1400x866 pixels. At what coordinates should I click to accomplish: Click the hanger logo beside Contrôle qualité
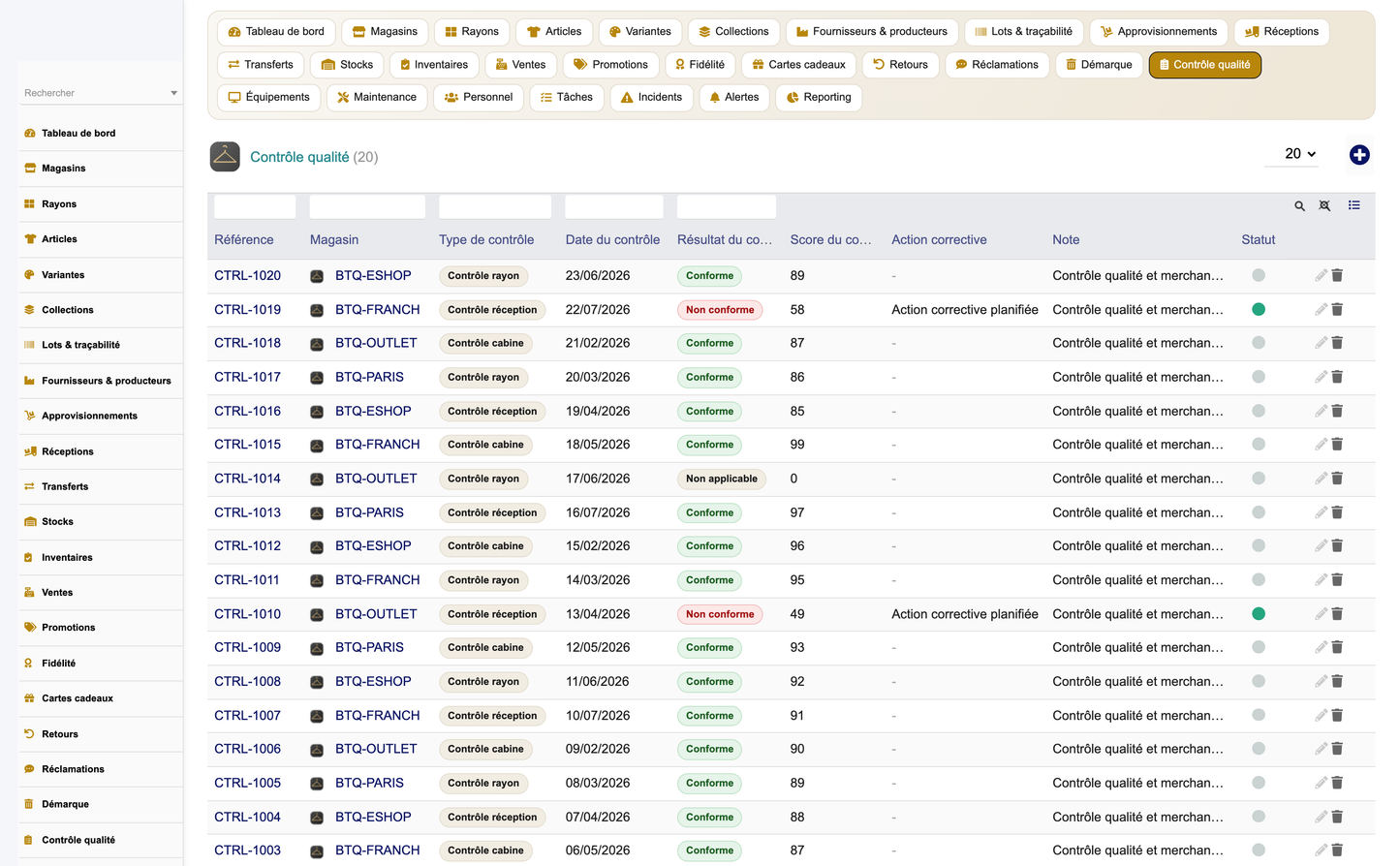(x=225, y=157)
